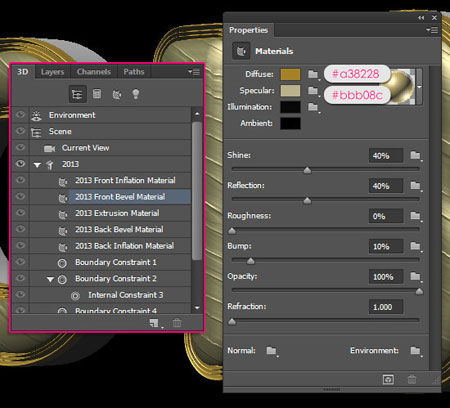Add new object to 3D scene
Image resolution: width=450 pixels, height=408 pixels.
tap(155, 323)
